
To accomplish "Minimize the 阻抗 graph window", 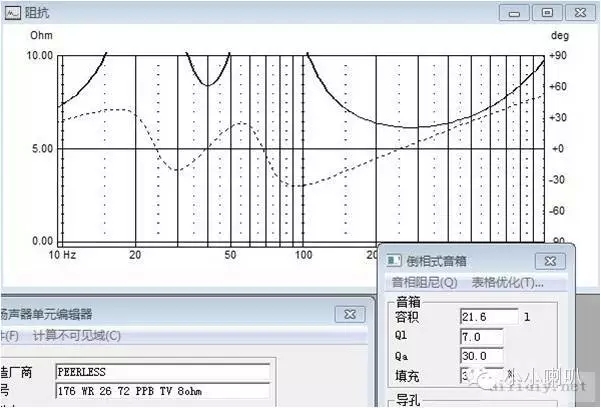I will click(x=514, y=12).
